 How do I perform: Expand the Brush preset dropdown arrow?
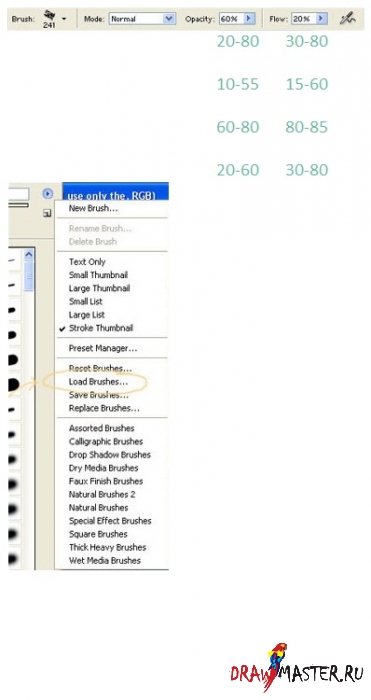coord(64,19)
